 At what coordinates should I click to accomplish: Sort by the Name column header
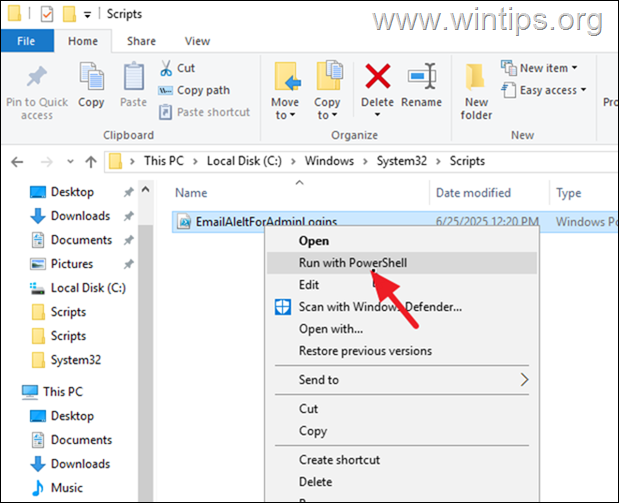click(x=191, y=193)
